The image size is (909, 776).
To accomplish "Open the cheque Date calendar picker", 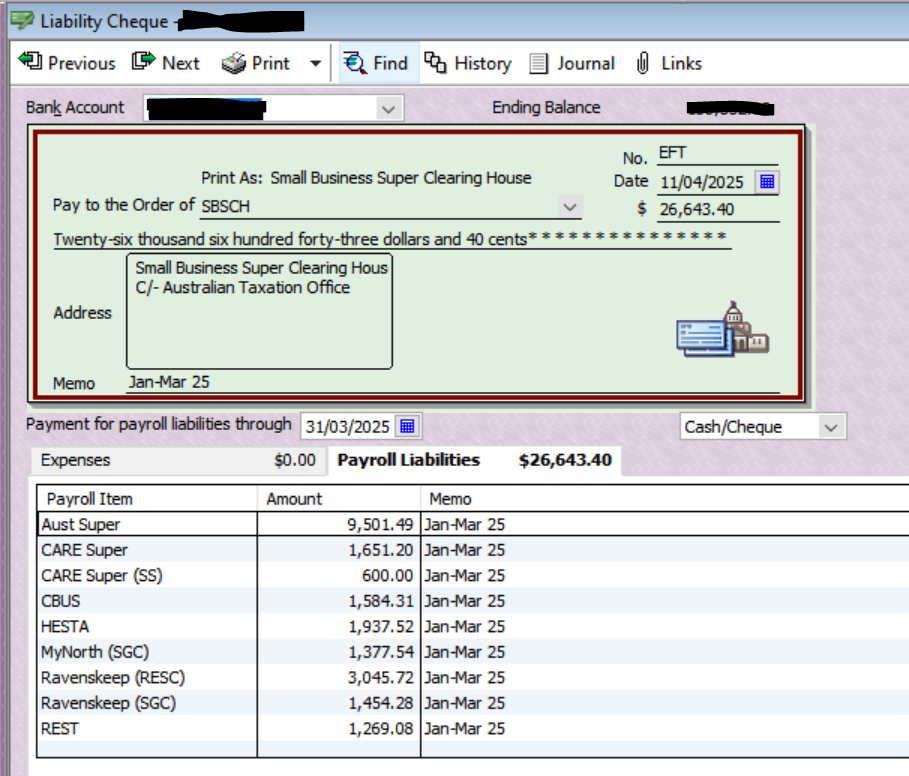I will (x=767, y=182).
